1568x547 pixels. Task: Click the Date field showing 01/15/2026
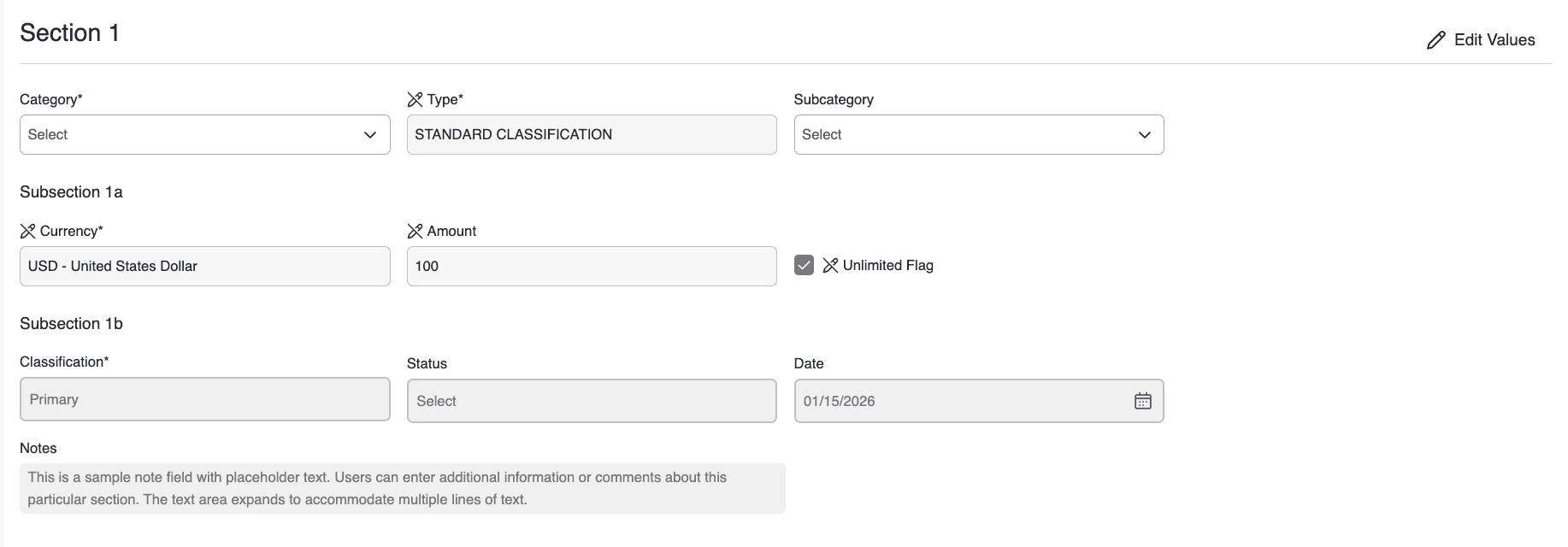click(958, 401)
